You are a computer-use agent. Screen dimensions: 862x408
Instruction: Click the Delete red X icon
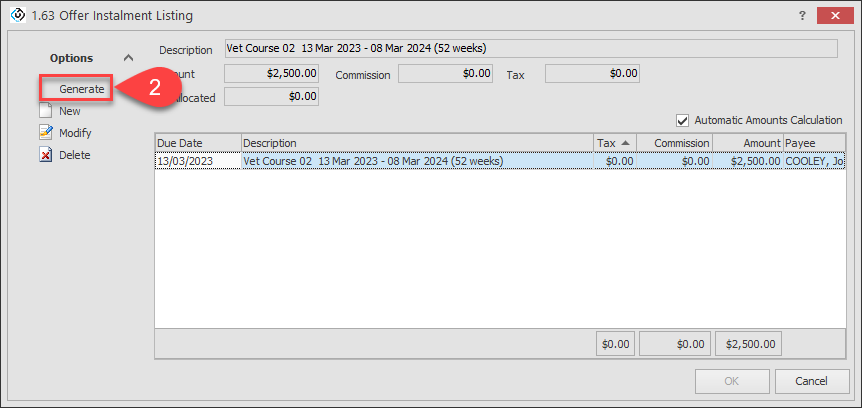tap(45, 155)
